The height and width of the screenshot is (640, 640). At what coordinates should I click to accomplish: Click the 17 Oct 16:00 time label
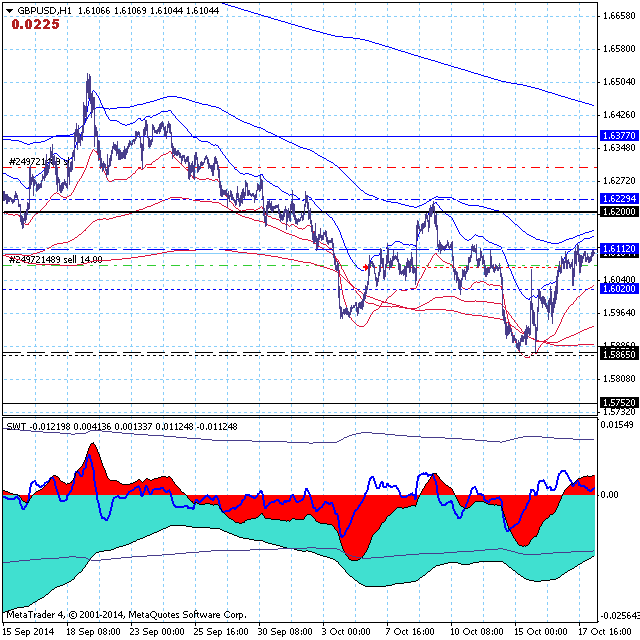point(604,631)
